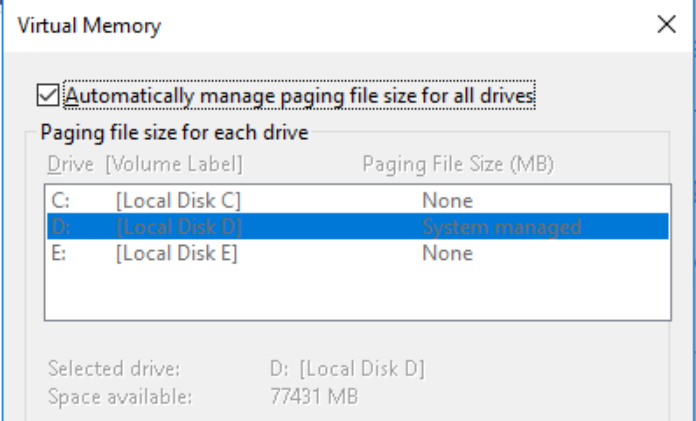The width and height of the screenshot is (696, 421).
Task: Click the [Local Disk C] volume label
Action: 177,201
